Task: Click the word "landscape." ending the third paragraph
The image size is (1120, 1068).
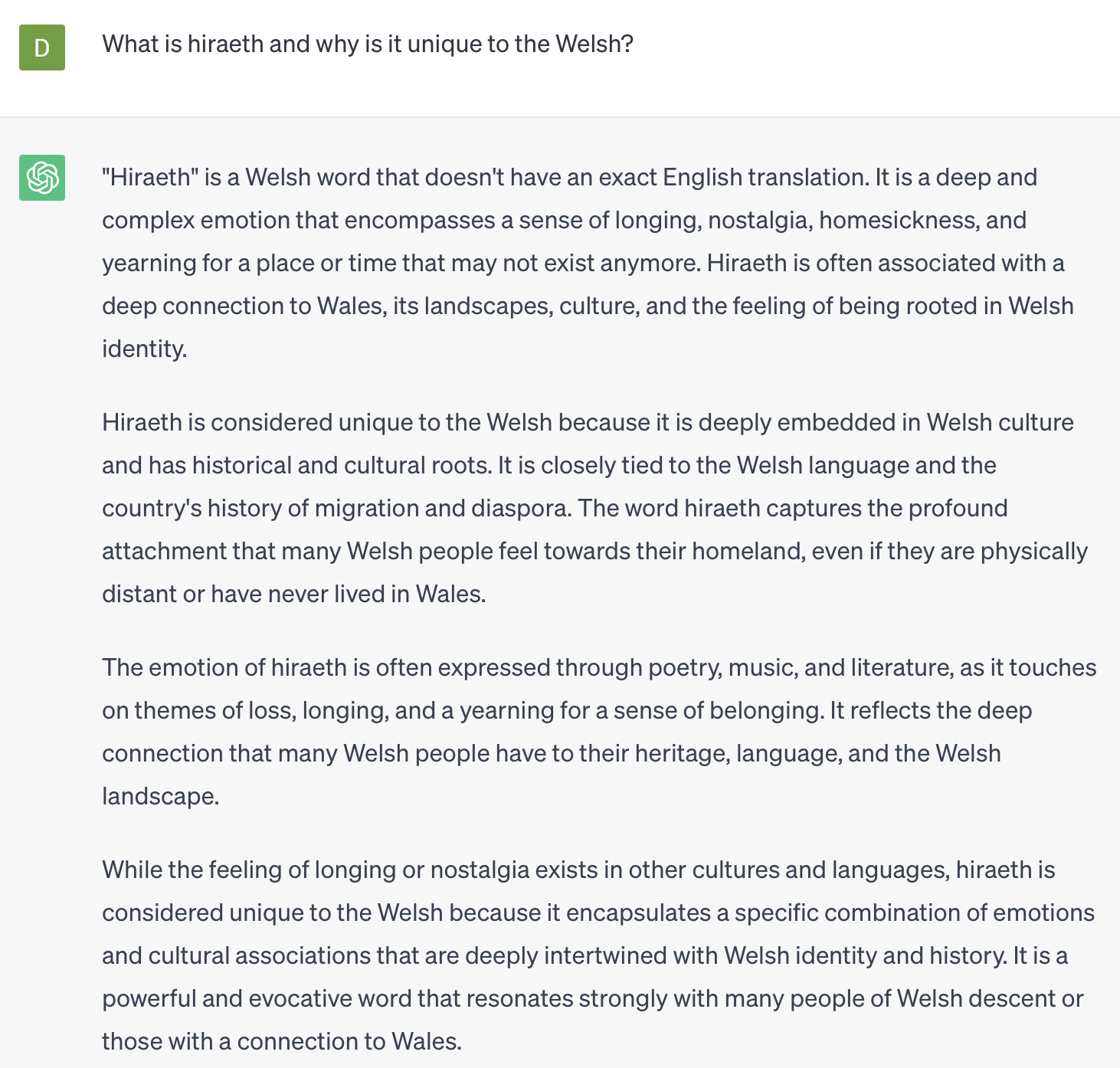Action: [x=161, y=797]
